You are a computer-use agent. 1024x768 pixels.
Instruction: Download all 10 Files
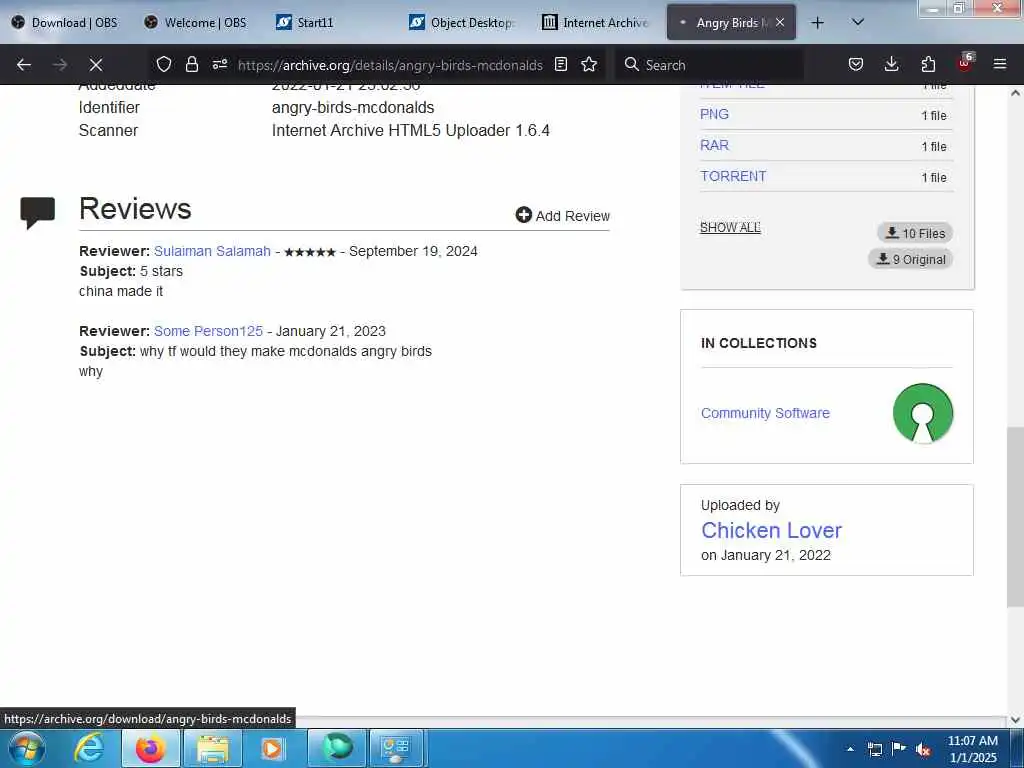tap(915, 233)
